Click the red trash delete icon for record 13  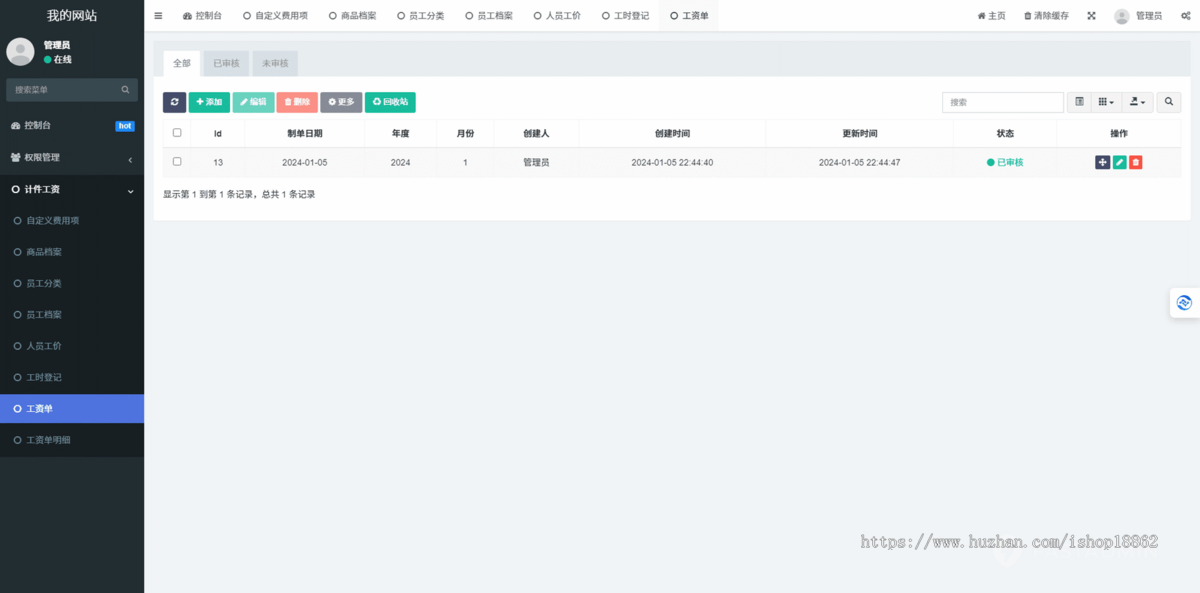click(1137, 161)
